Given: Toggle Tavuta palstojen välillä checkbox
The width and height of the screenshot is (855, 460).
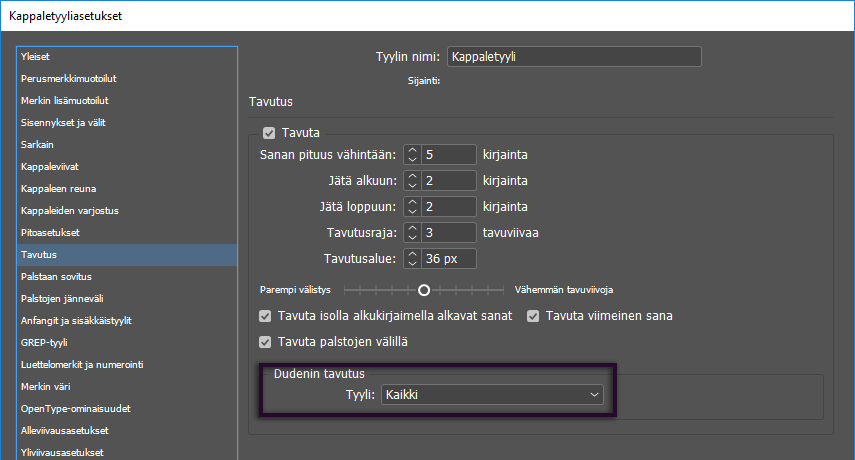Looking at the screenshot, I should click(x=265, y=342).
